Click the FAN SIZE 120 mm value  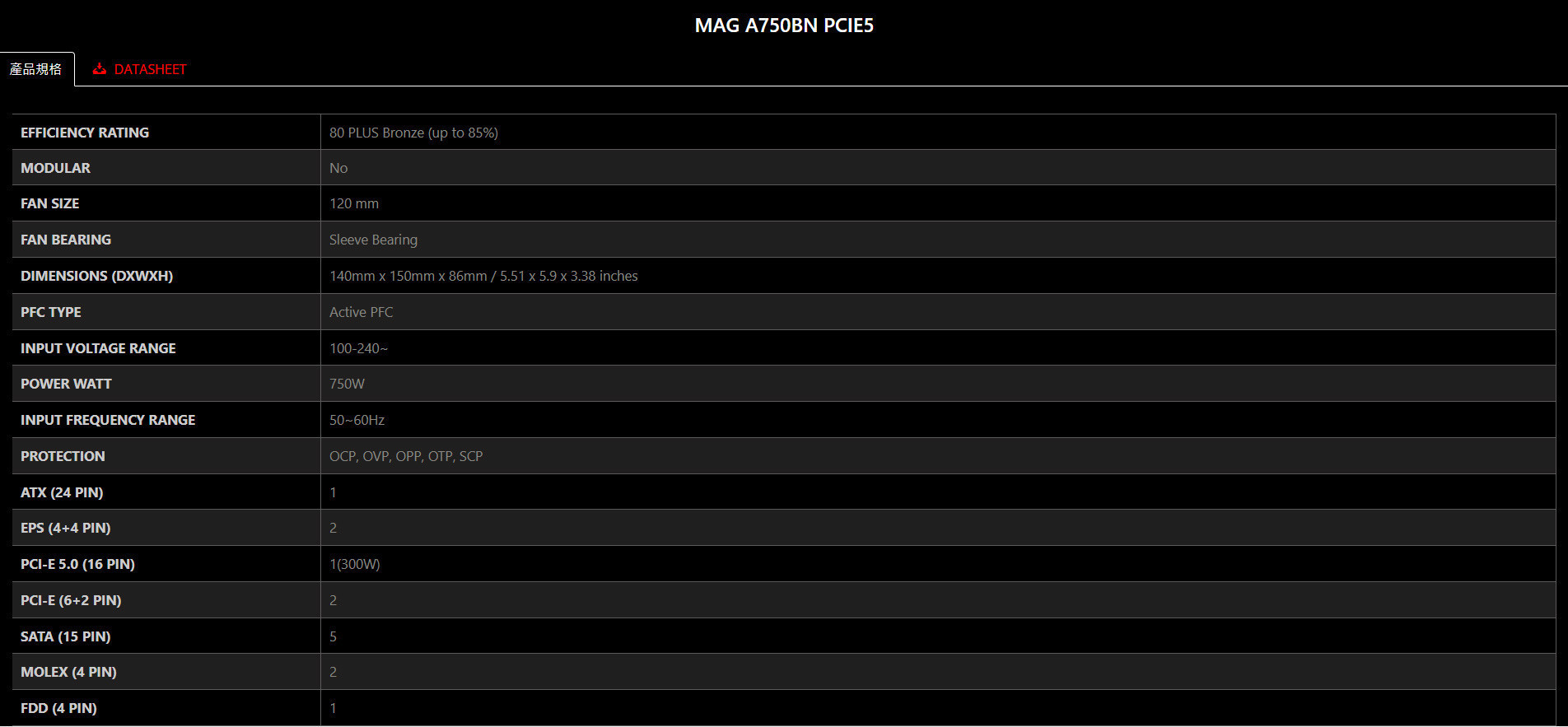point(354,203)
